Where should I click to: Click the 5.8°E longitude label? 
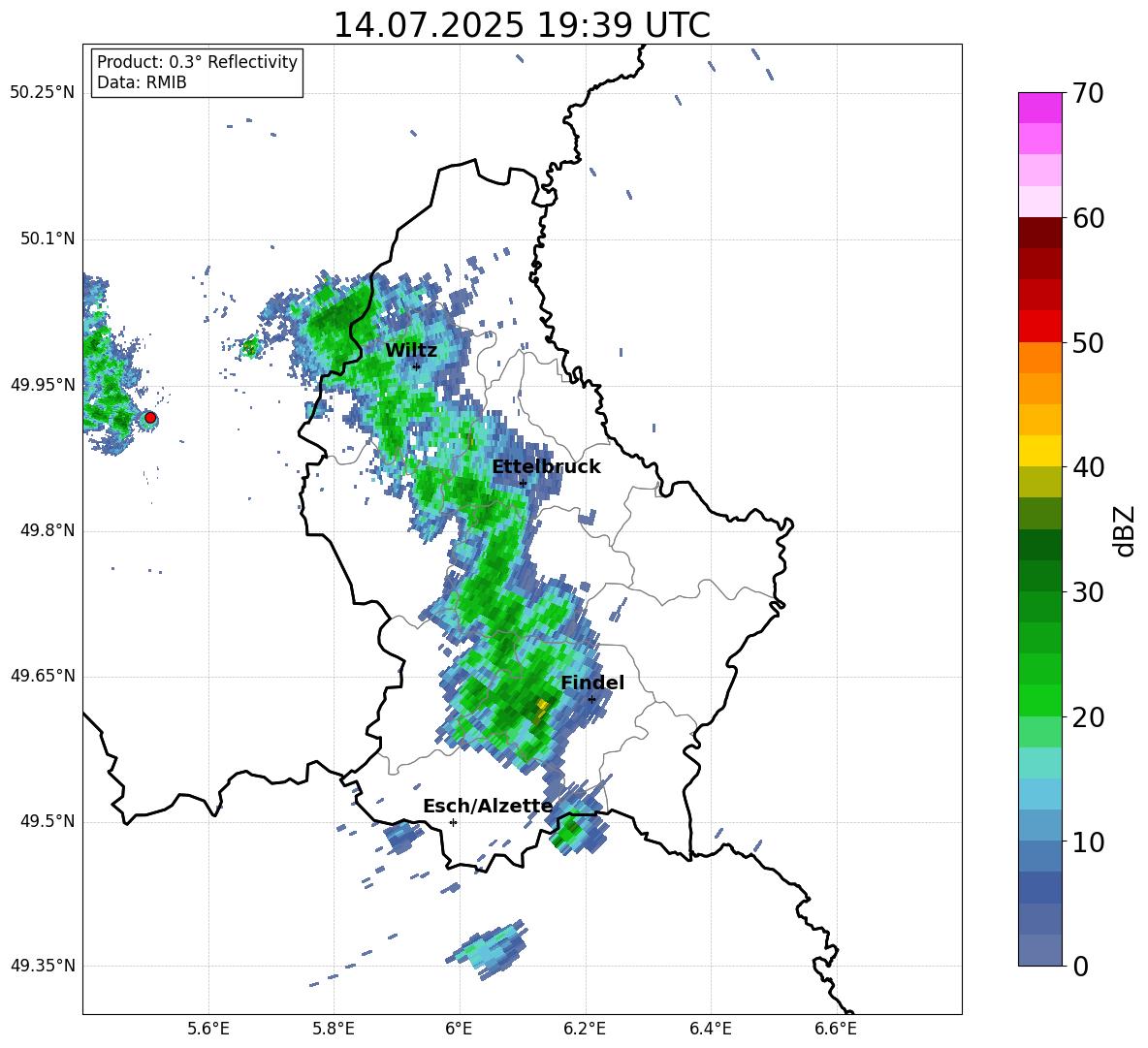point(334,1029)
